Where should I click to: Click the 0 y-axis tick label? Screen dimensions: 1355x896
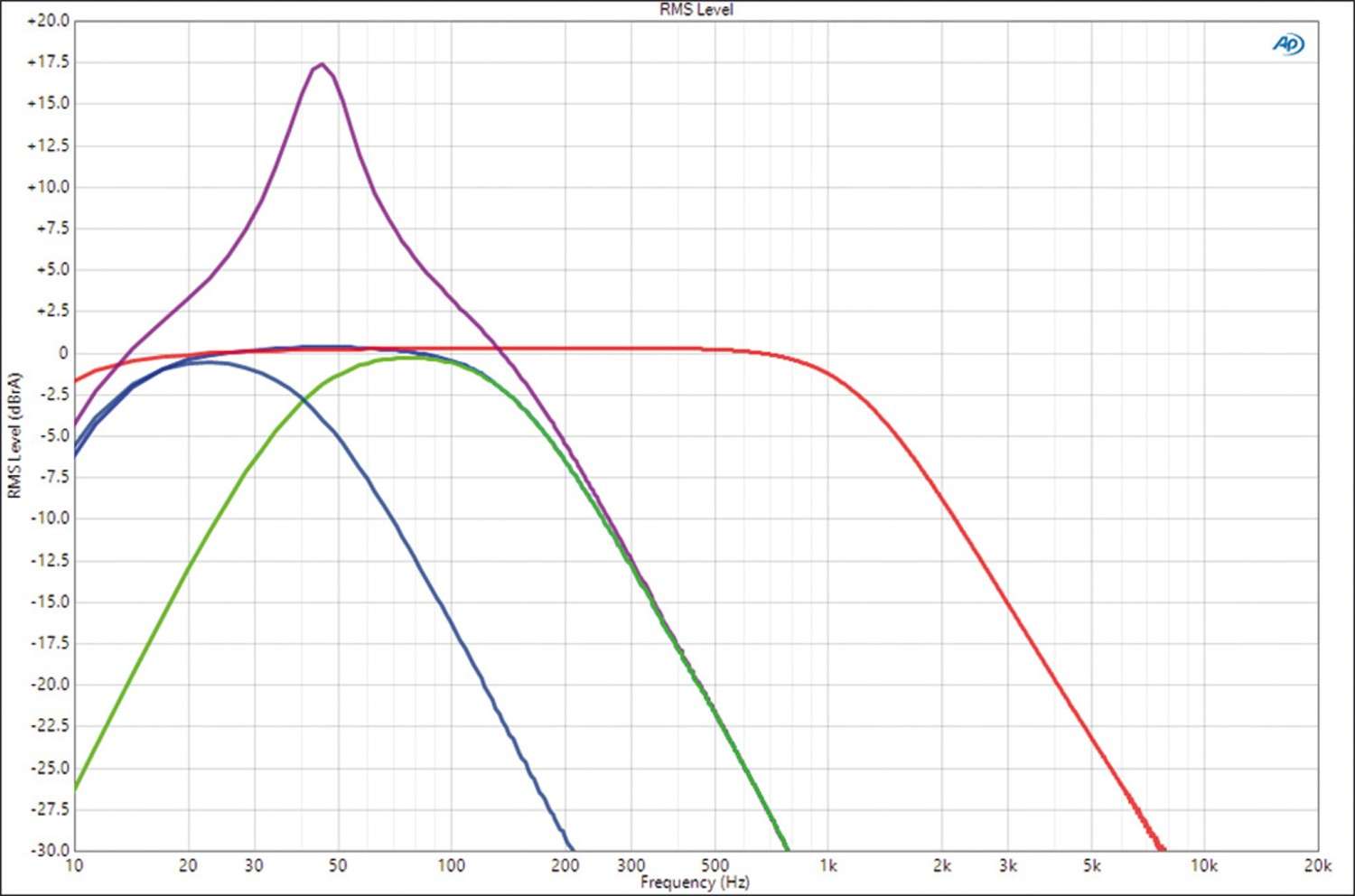point(63,353)
